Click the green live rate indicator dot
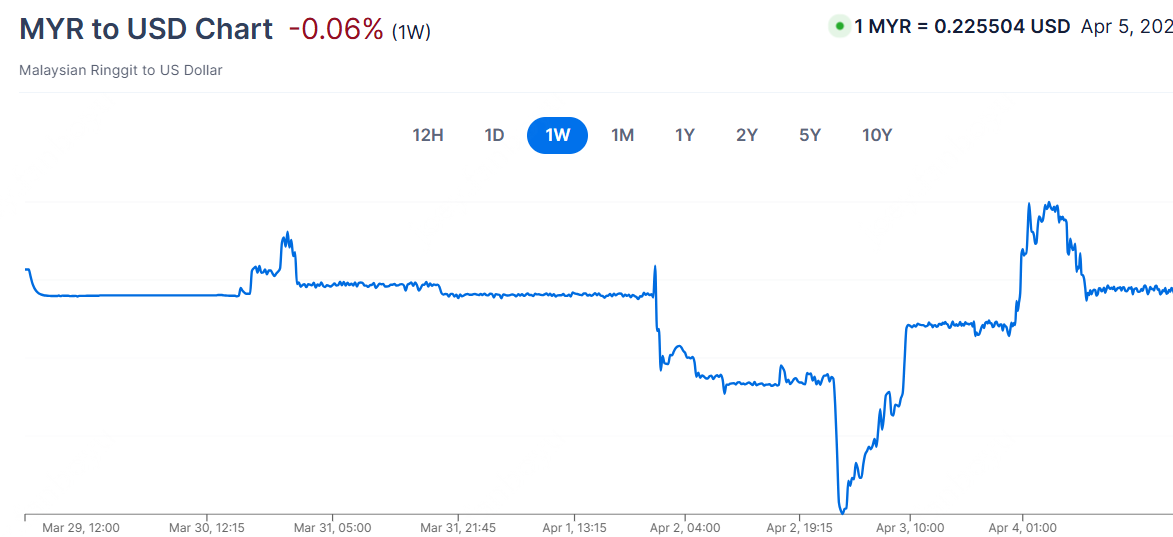Screen dimensions: 1173x537 click(x=839, y=26)
